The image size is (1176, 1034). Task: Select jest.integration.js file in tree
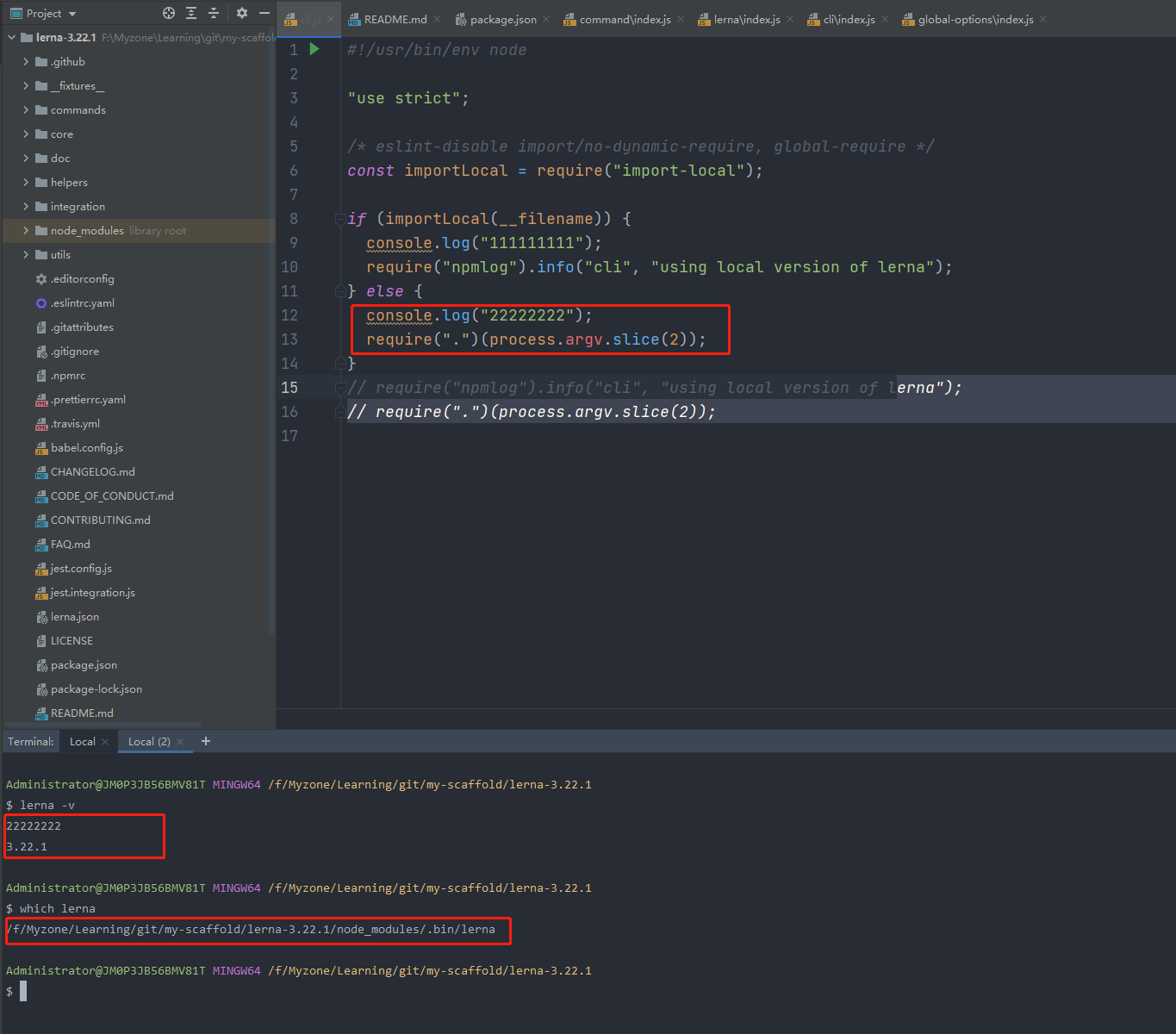pos(85,592)
